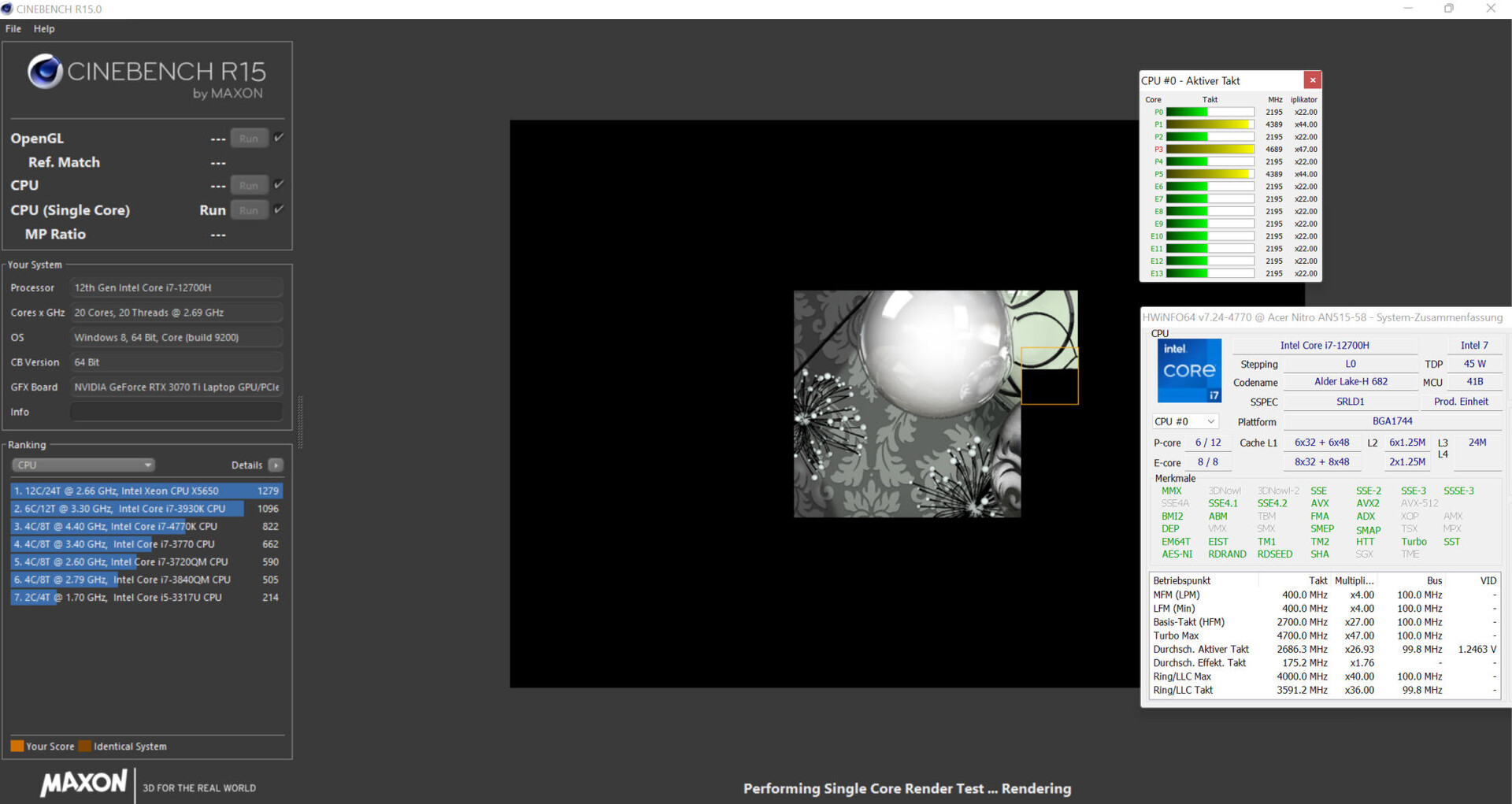Click the AVX2 feature label in Merkmale
The image size is (1512, 804).
(1367, 503)
